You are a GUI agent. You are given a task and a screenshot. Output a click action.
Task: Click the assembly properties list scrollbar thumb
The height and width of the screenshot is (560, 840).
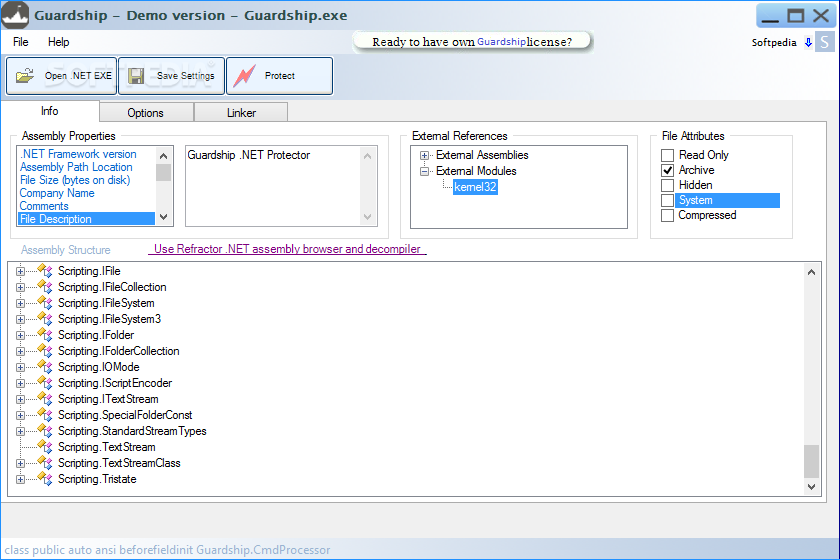(163, 173)
